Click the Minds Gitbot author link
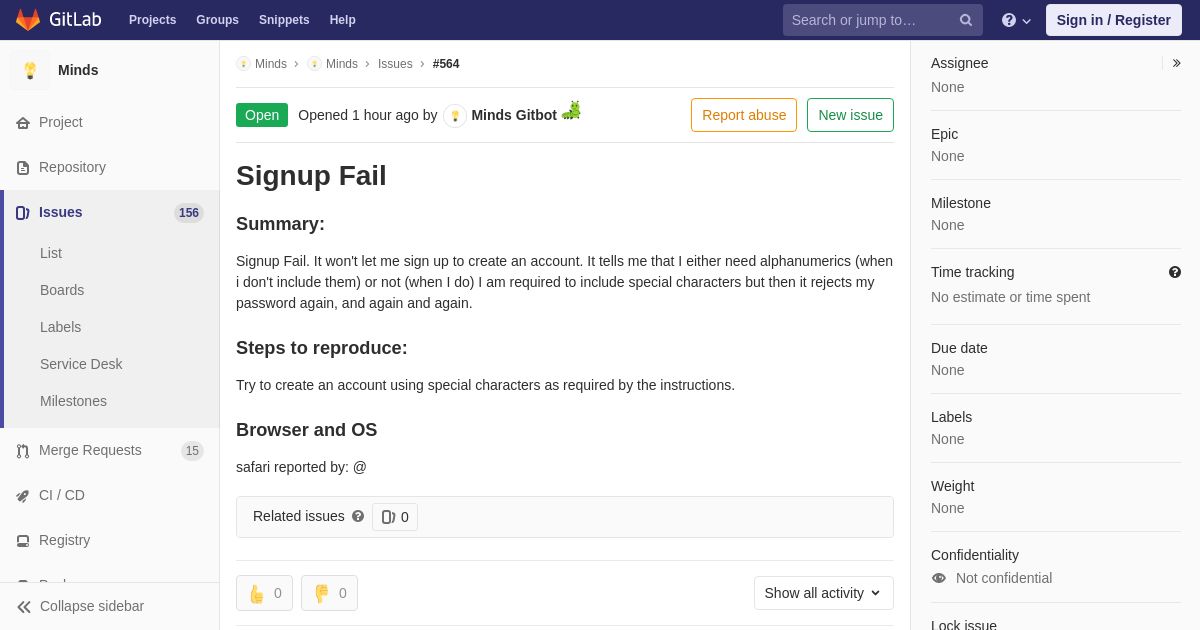The image size is (1200, 630). 514,115
